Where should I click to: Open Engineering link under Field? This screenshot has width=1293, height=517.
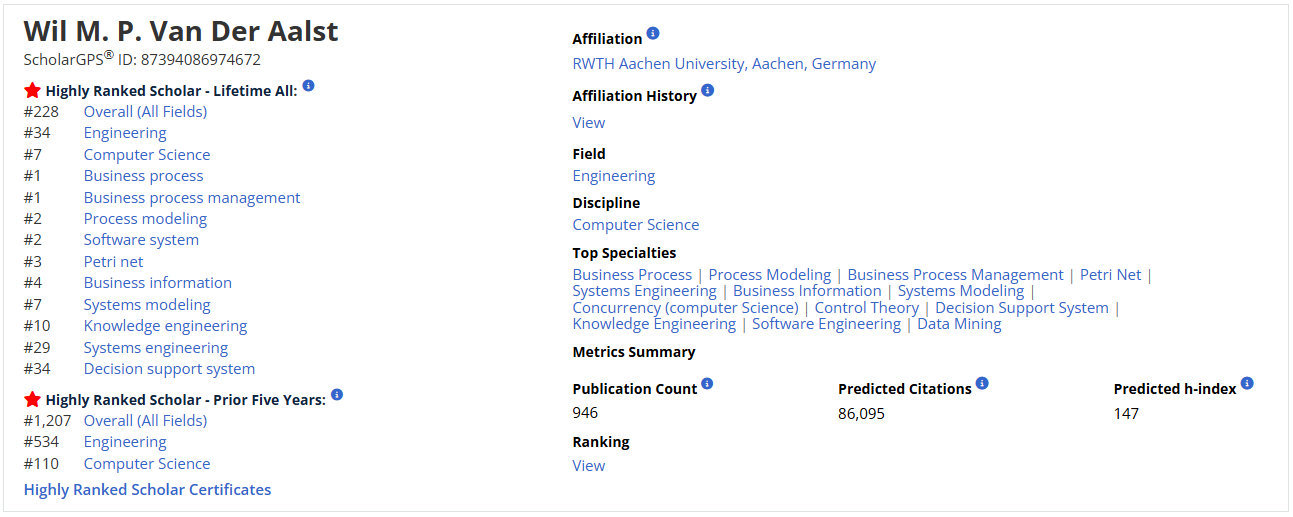[x=614, y=176]
